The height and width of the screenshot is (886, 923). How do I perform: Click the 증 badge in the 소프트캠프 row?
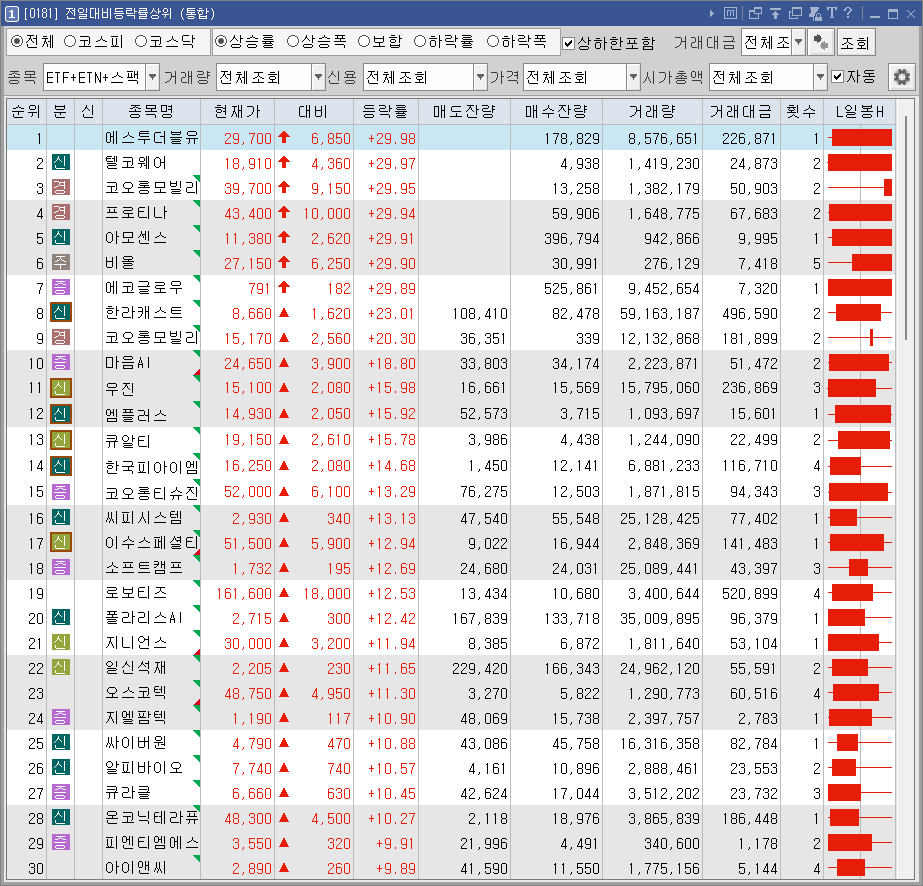(61, 568)
